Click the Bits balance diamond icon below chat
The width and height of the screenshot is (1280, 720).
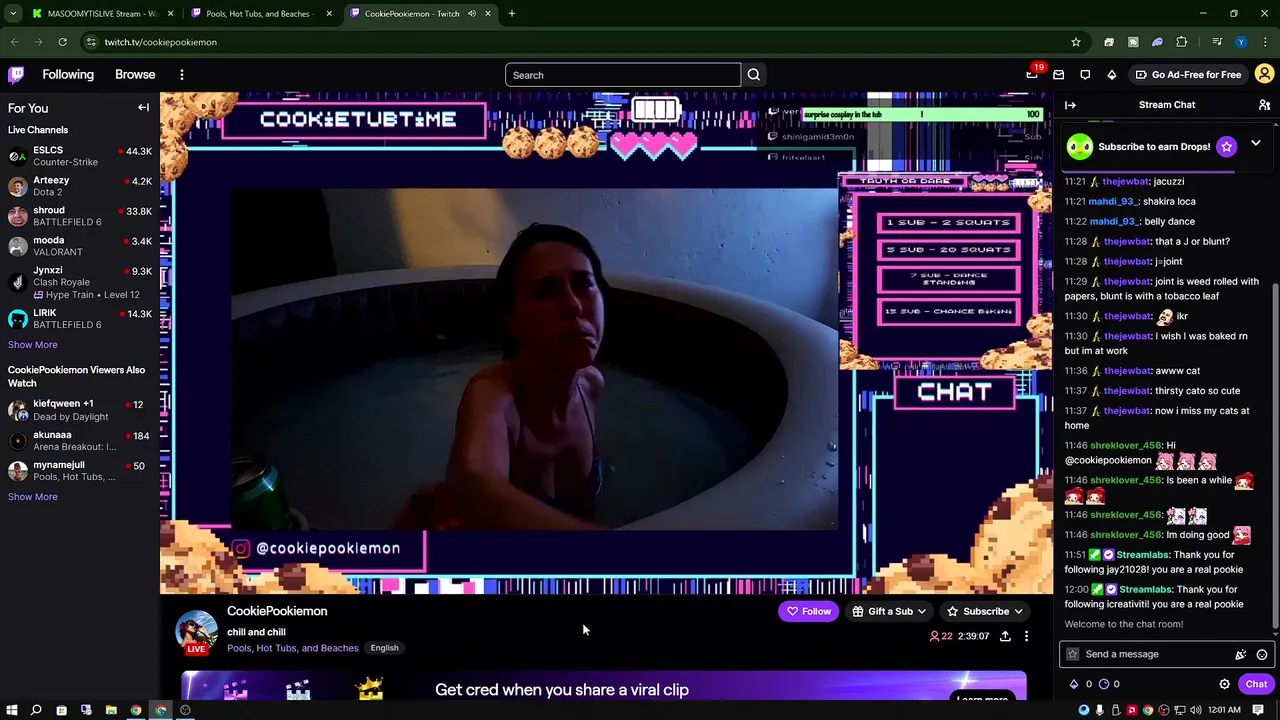[x=1074, y=684]
